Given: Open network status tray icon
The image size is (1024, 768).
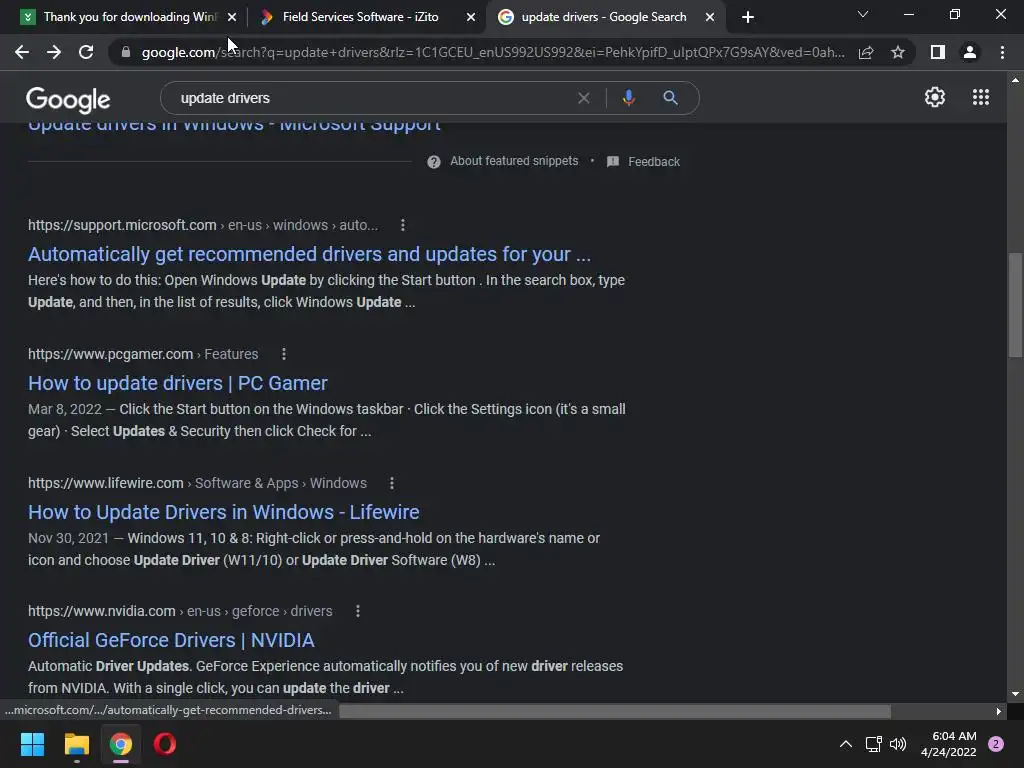Looking at the screenshot, I should pyautogui.click(x=873, y=744).
